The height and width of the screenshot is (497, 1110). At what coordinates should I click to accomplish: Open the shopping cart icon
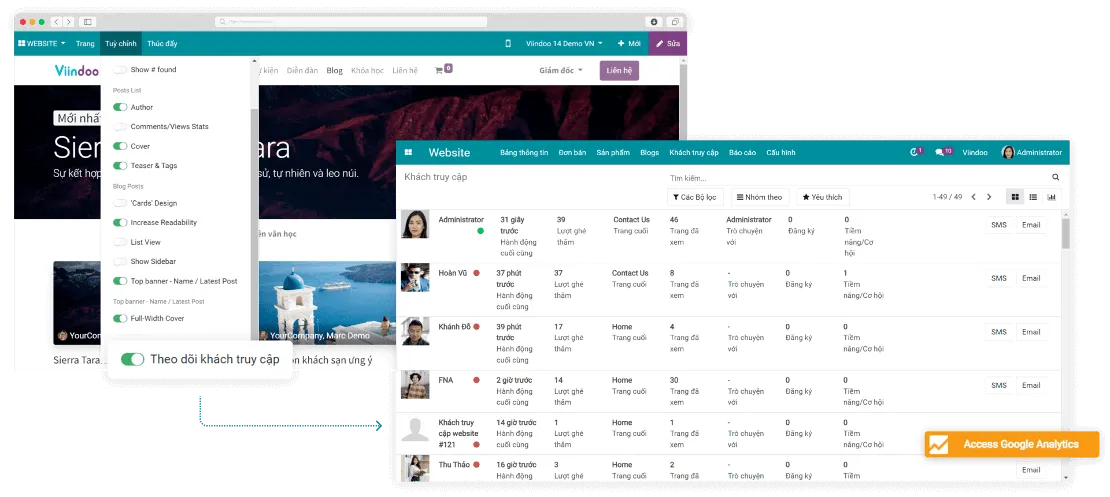439,70
